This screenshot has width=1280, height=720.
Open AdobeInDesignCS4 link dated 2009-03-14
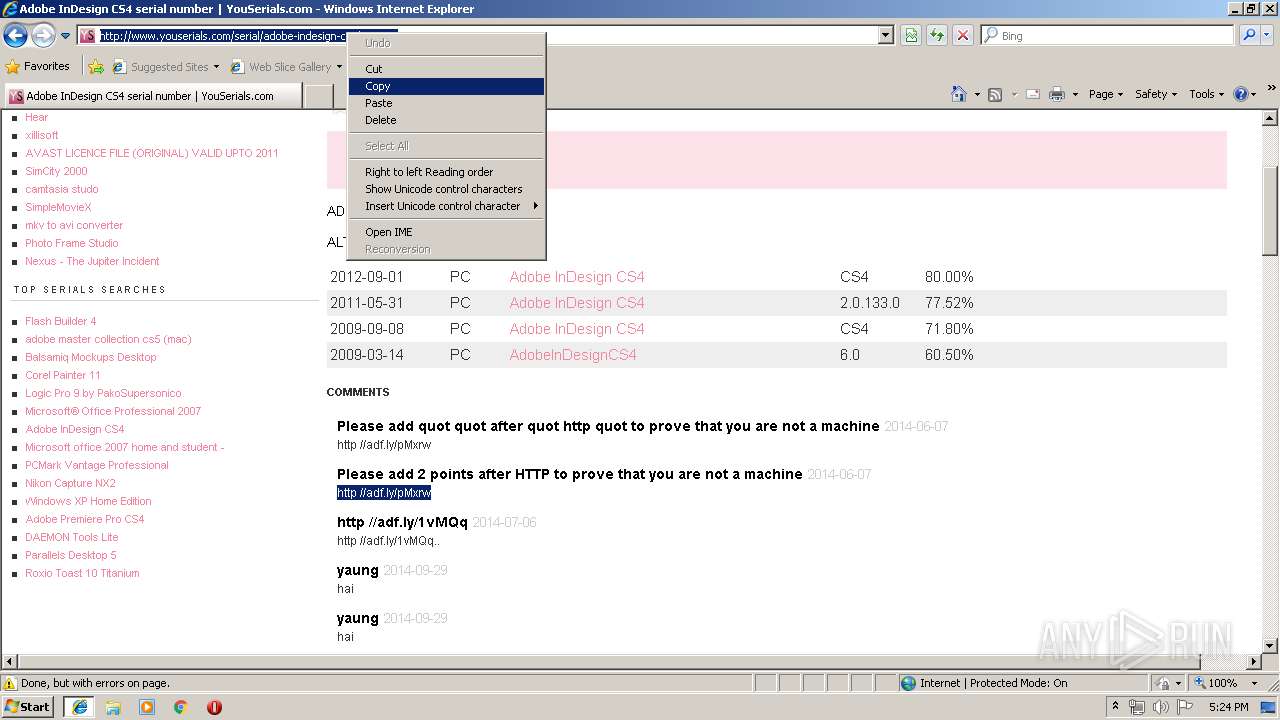(573, 355)
